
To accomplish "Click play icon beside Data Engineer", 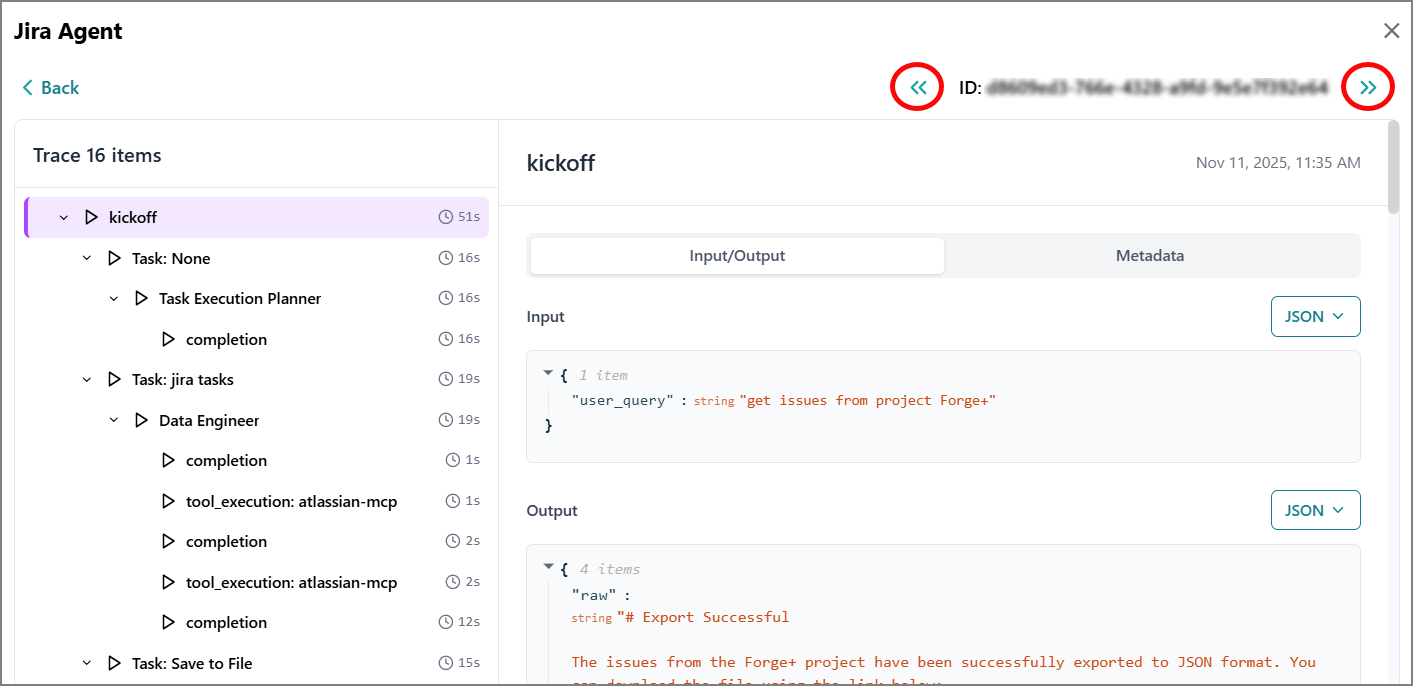I will [x=141, y=420].
